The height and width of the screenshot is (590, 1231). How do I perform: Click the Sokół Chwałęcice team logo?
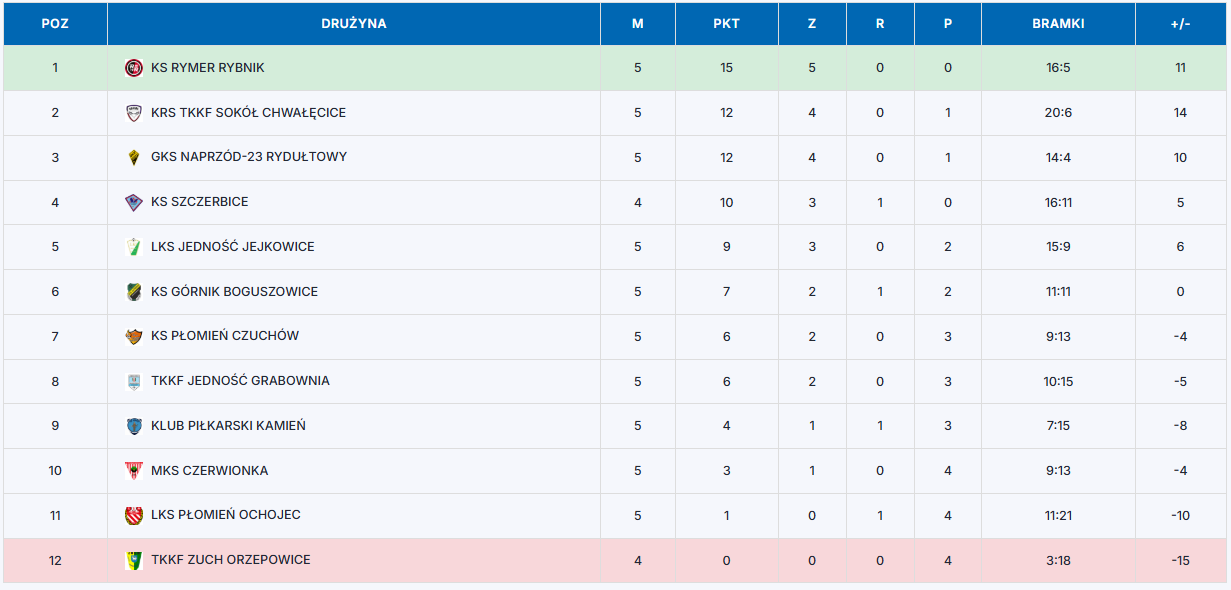[134, 113]
